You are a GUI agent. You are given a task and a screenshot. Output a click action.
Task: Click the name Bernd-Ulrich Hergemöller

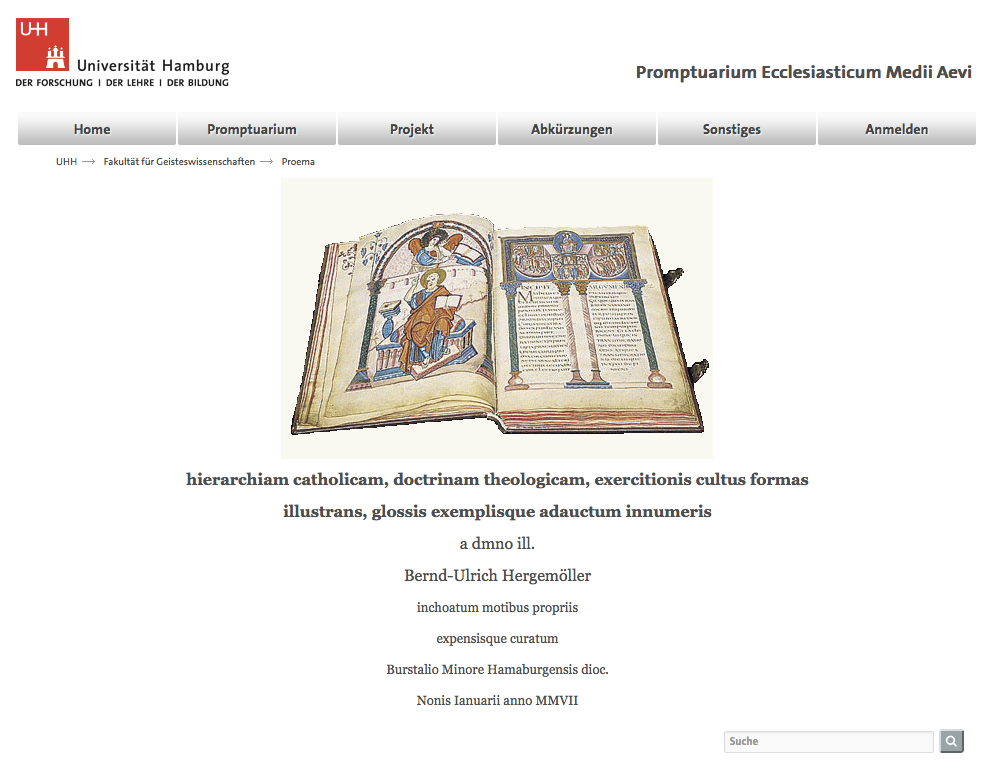[x=497, y=576]
